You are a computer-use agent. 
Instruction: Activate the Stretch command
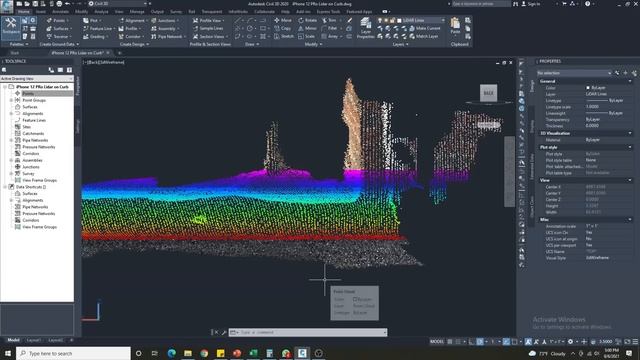284,36
